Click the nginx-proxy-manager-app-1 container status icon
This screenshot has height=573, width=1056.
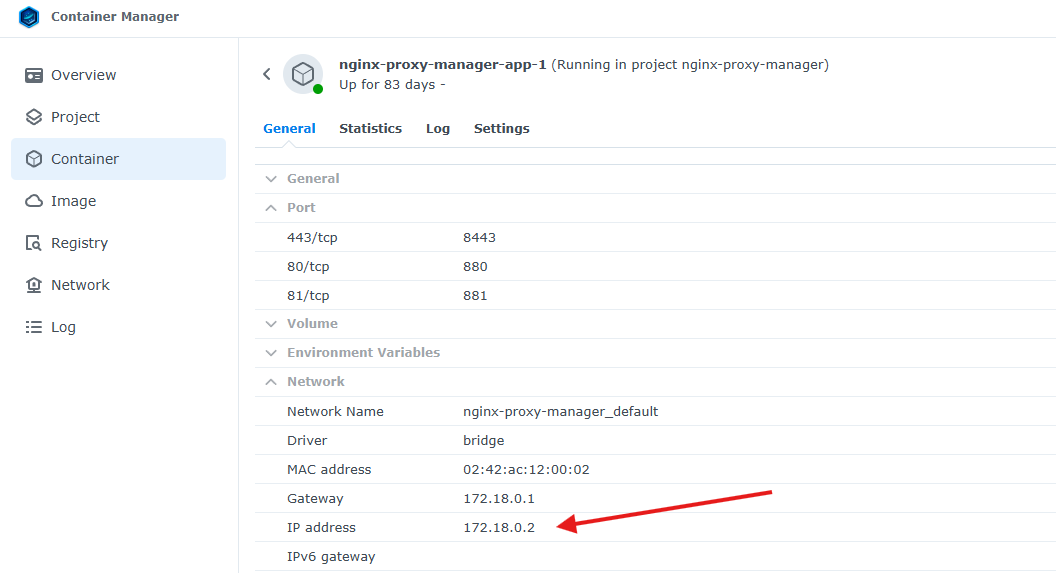coord(303,74)
